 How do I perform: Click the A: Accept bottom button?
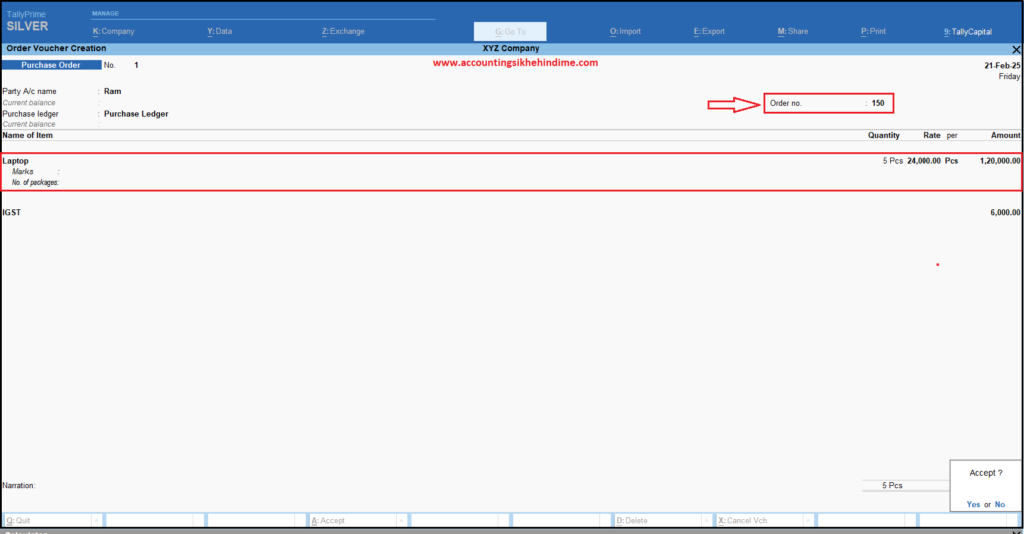tap(352, 520)
